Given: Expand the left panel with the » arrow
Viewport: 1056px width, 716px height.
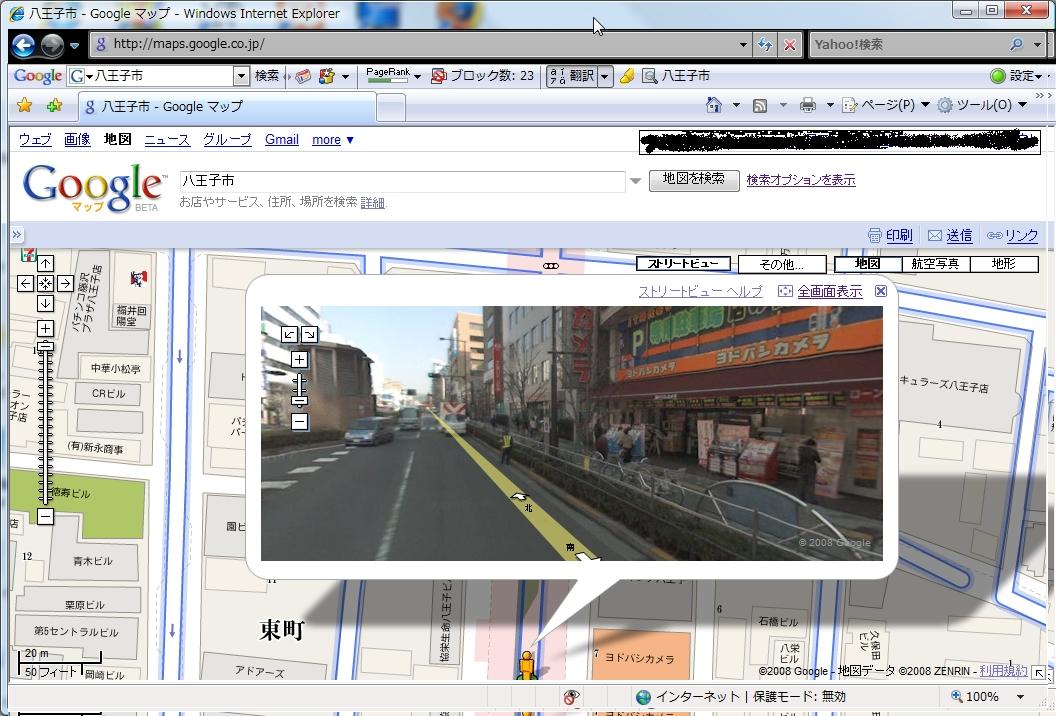Looking at the screenshot, I should coord(17,234).
